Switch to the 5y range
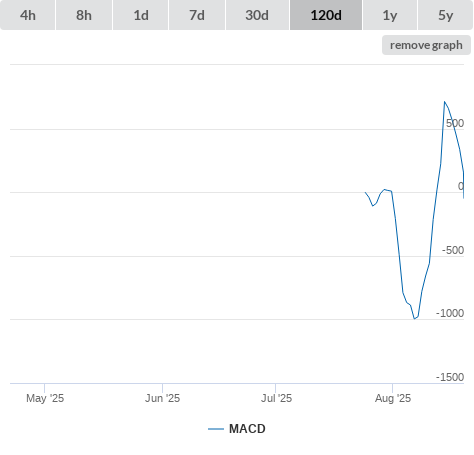474x455 pixels. click(446, 15)
